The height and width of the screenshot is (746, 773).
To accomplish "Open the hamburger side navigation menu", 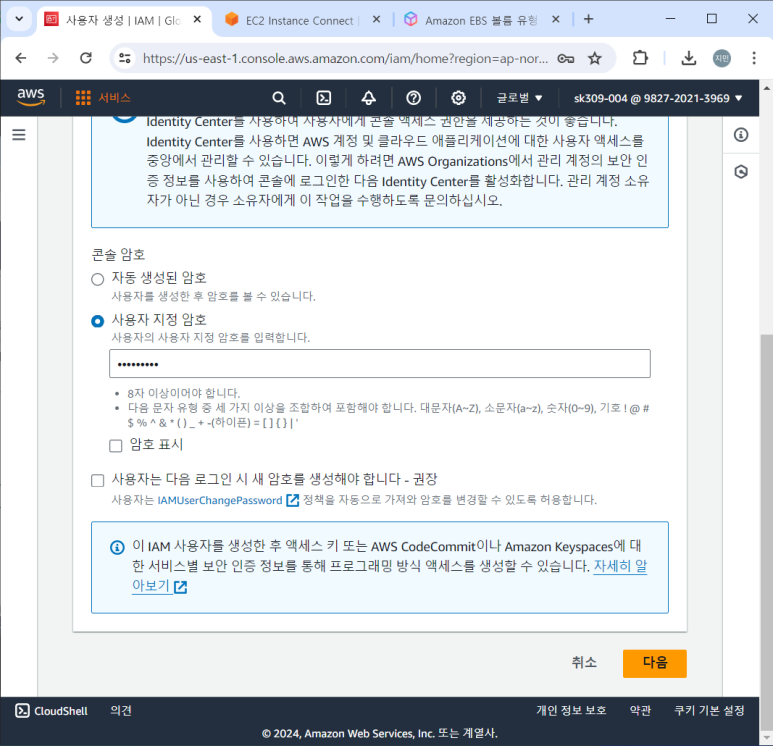I will click(19, 135).
